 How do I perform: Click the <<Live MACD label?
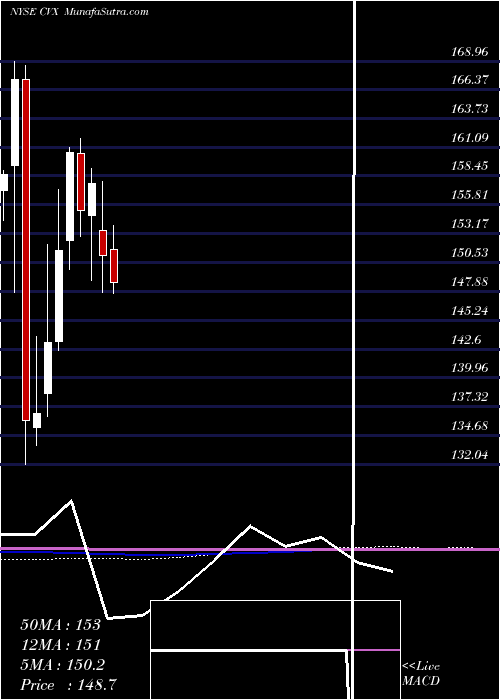coord(421,673)
